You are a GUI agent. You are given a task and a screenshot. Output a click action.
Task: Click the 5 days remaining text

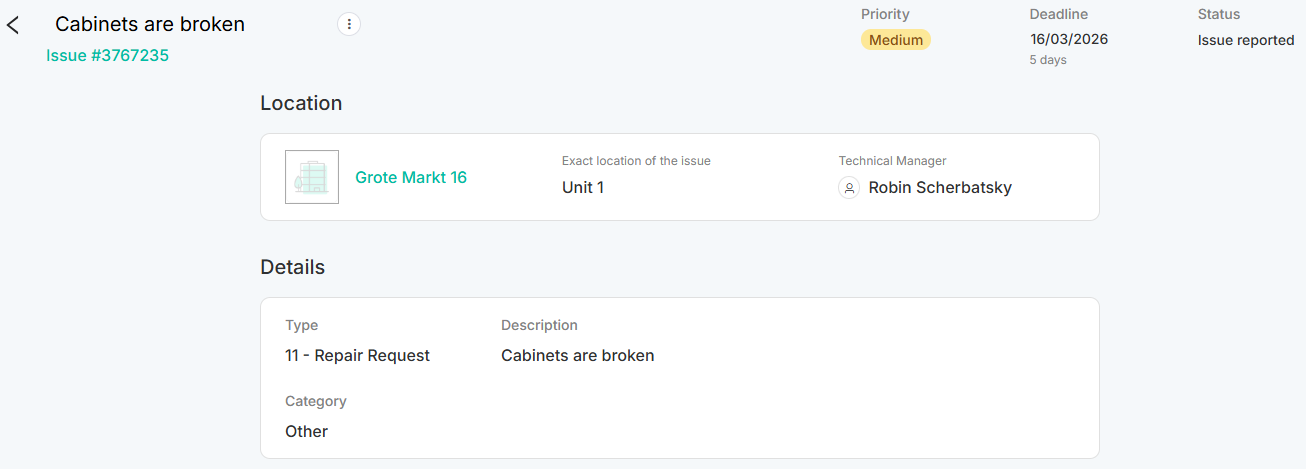point(1048,60)
